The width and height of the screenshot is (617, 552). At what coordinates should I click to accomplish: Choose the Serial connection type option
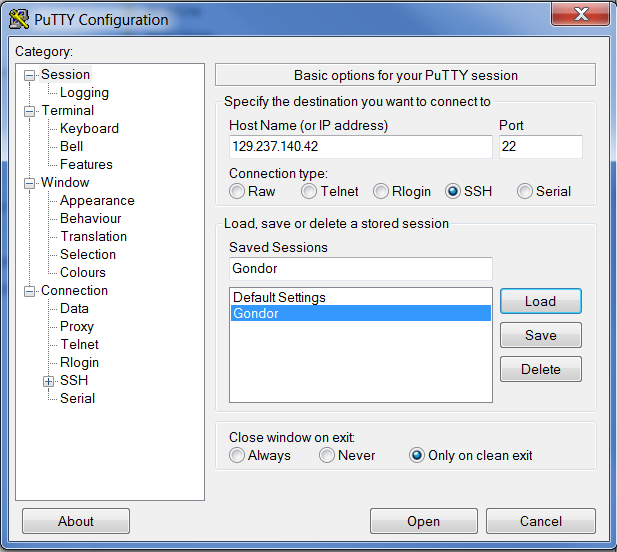pyautogui.click(x=525, y=191)
